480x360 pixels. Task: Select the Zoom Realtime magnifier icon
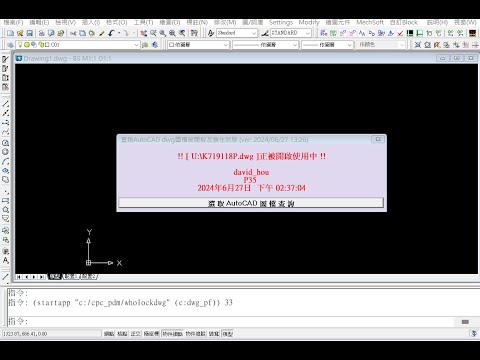[x=153, y=33]
